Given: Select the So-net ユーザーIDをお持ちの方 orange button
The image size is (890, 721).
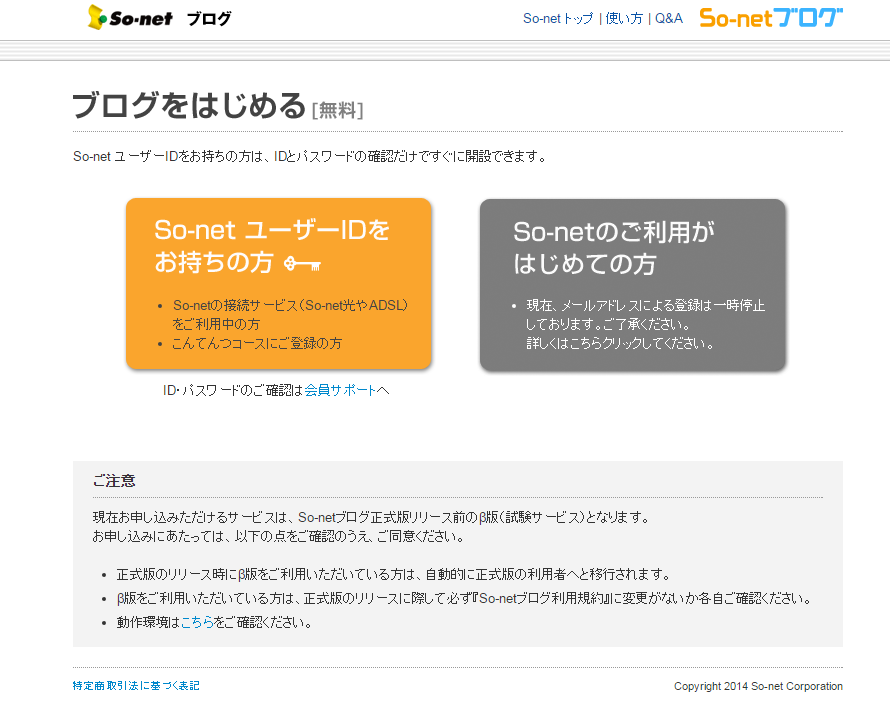Looking at the screenshot, I should pyautogui.click(x=279, y=283).
